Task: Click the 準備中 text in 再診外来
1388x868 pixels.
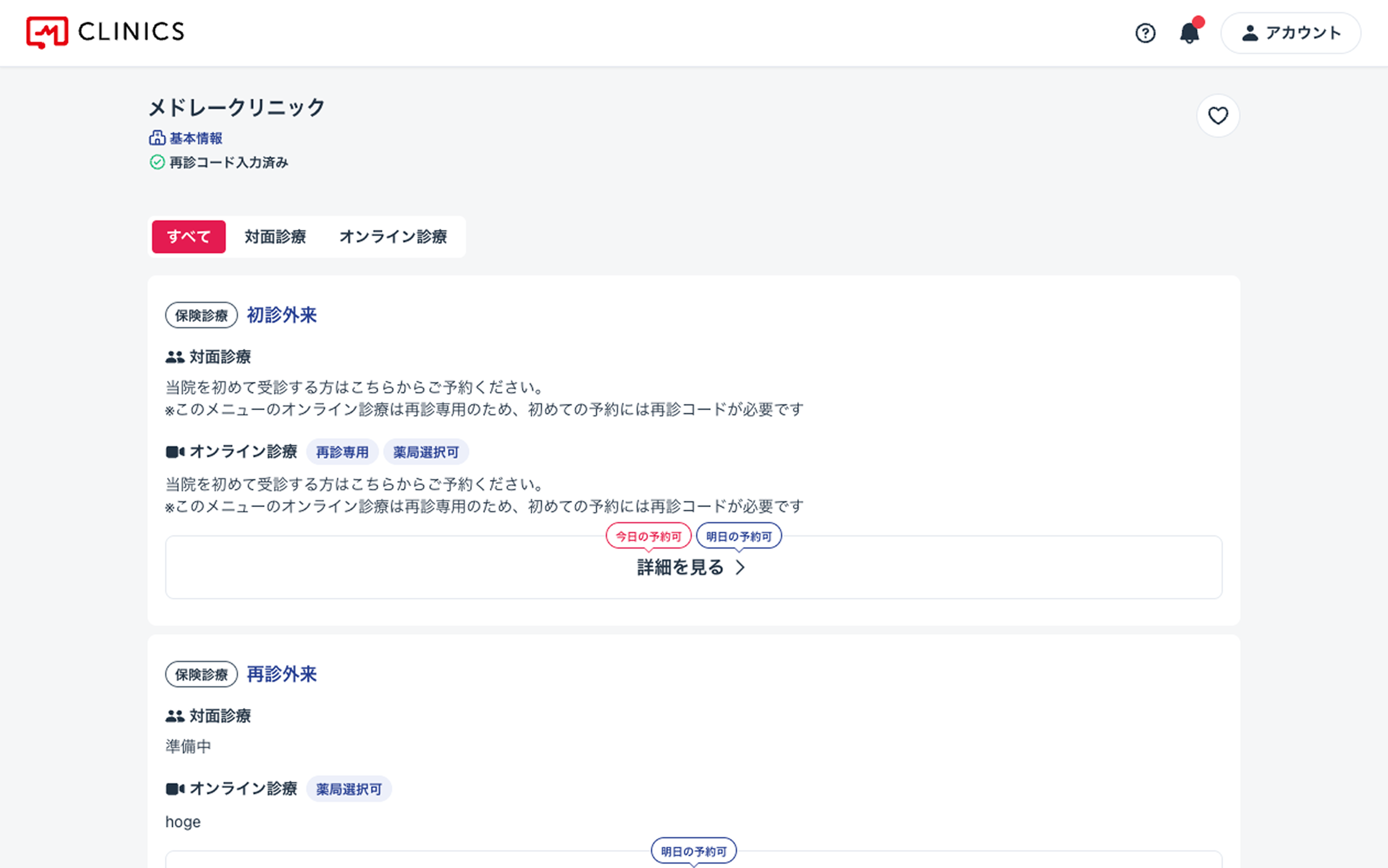Action: (188, 746)
